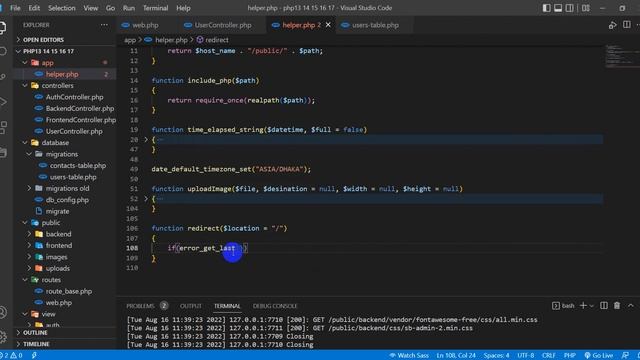Show the Debug Console panel tab
Screen dimensions: 640x360
[275, 306]
